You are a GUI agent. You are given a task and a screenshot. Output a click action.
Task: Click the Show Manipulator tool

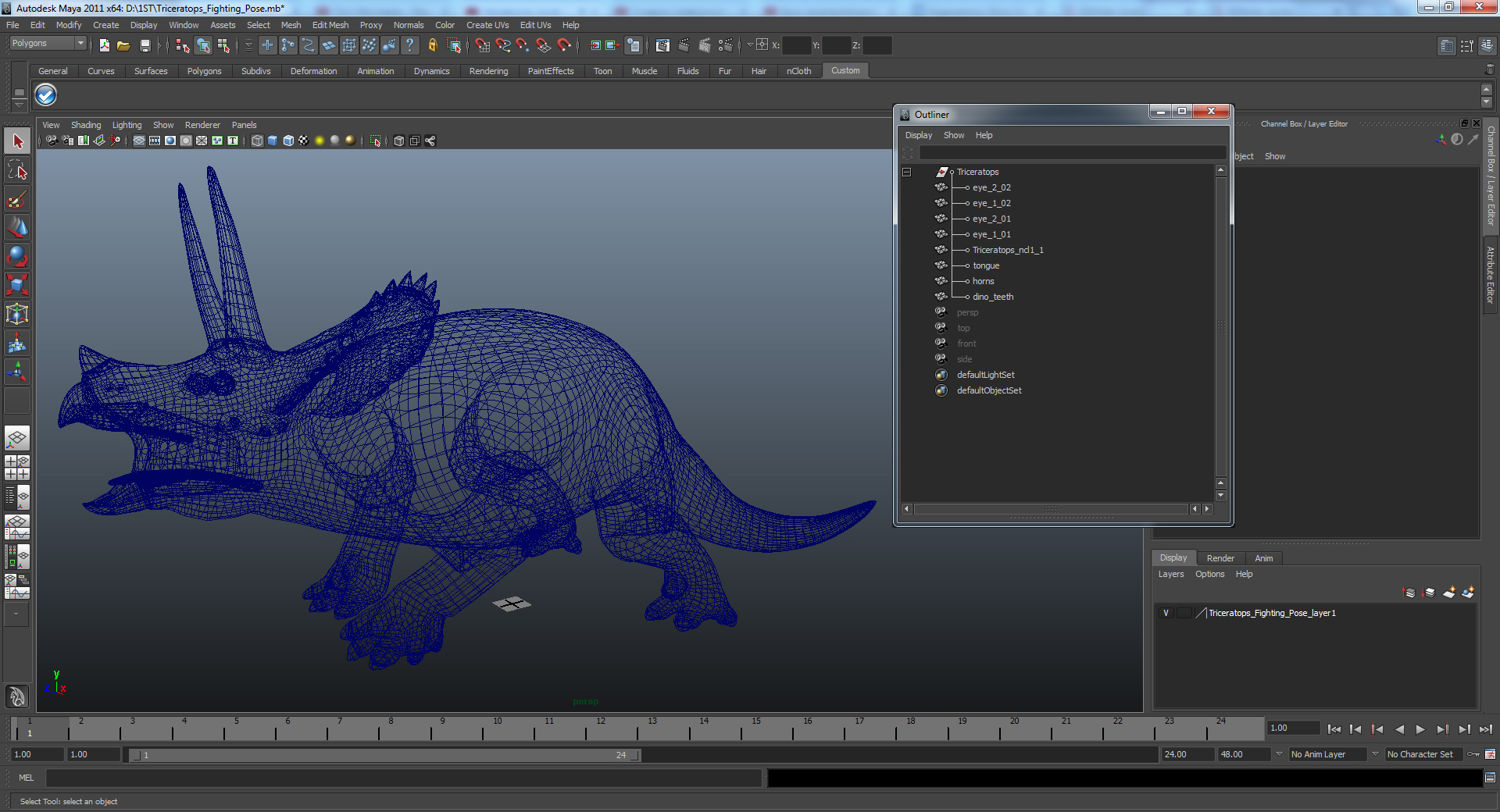click(17, 372)
